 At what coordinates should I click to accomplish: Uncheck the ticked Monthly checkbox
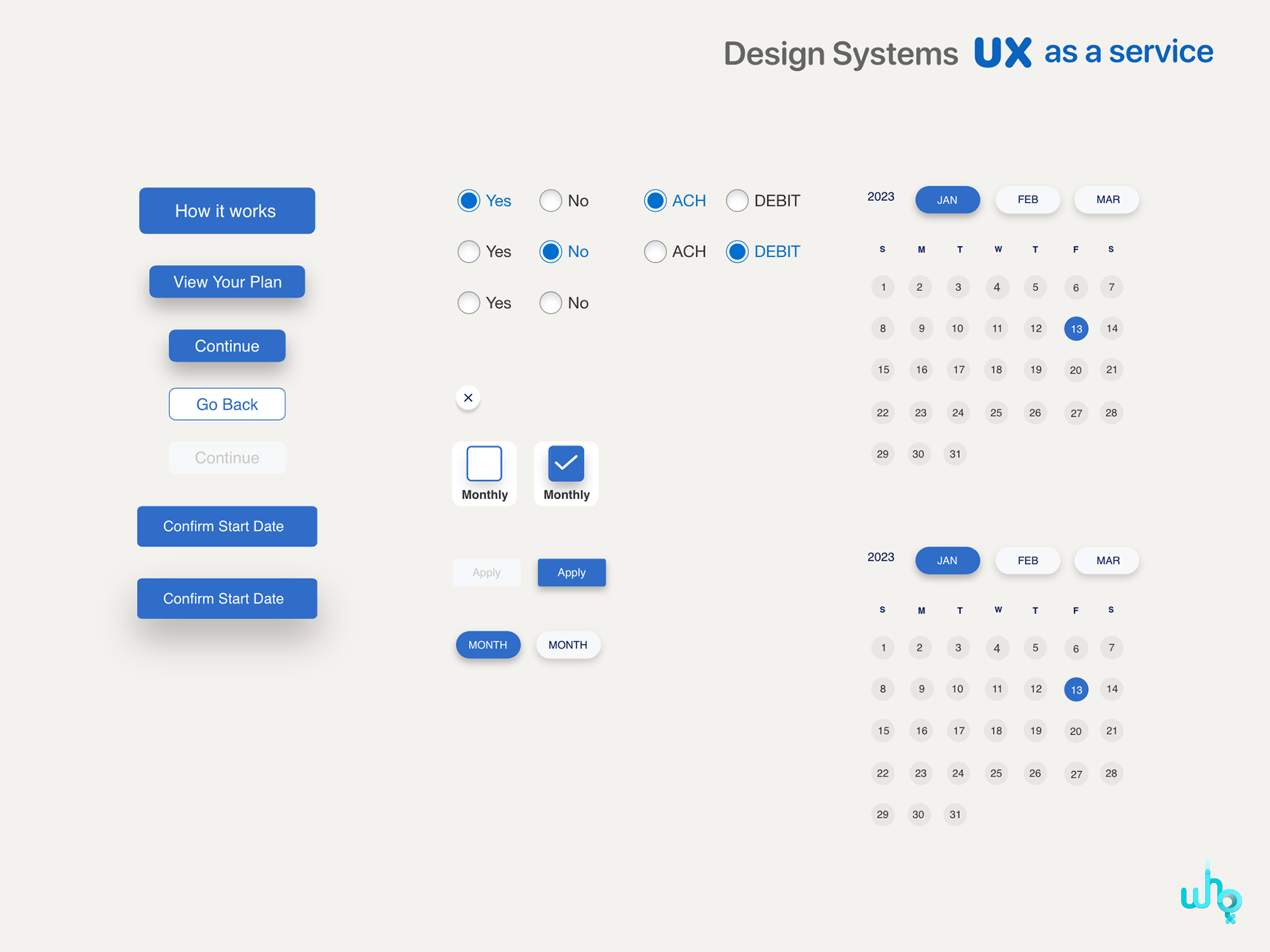(x=566, y=463)
